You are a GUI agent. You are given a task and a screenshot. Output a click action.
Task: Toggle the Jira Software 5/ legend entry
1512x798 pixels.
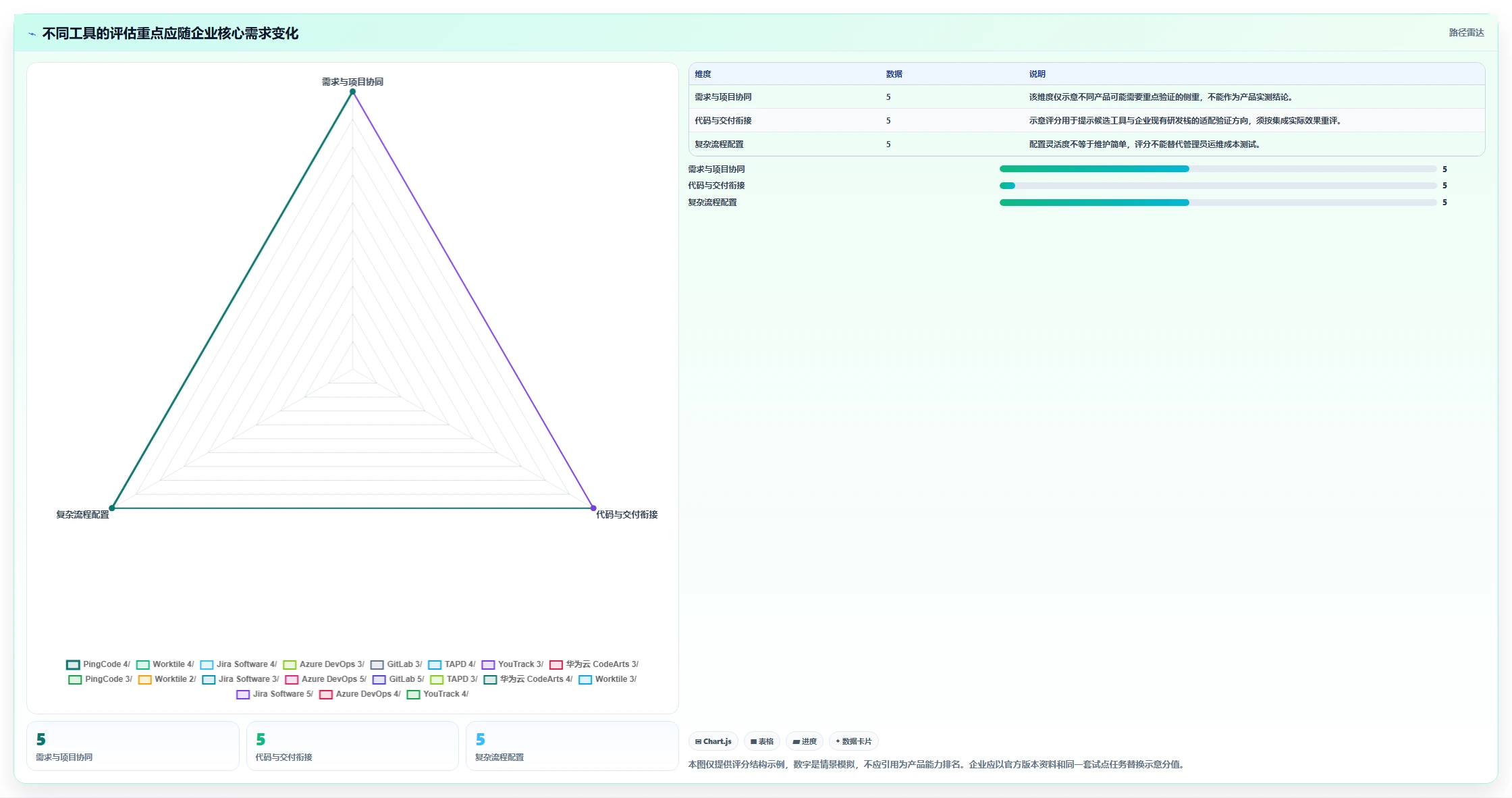[275, 694]
